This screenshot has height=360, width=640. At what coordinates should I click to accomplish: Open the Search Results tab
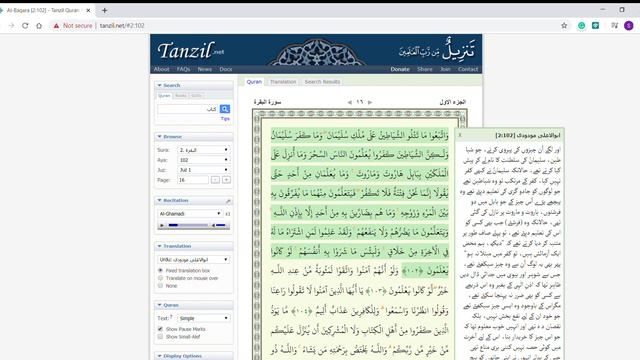(x=322, y=82)
